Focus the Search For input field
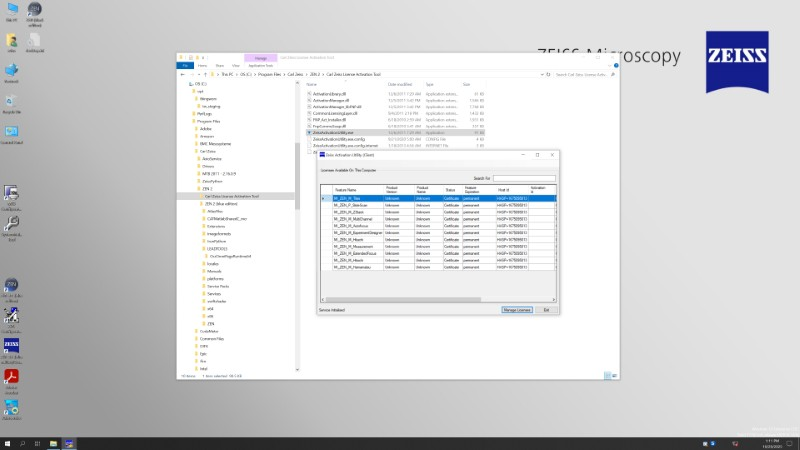The width and height of the screenshot is (800, 450). [x=523, y=178]
